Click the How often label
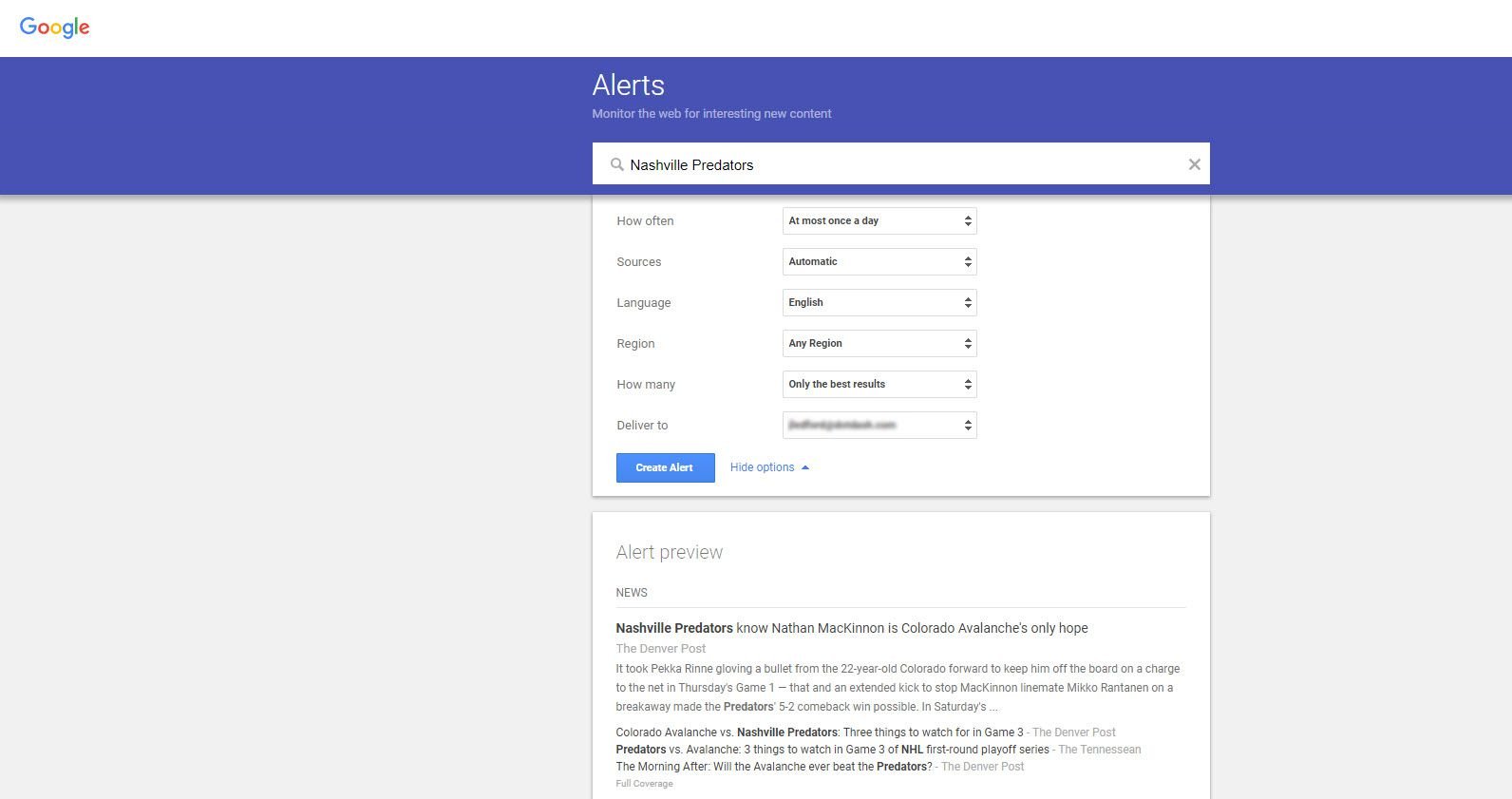The width and height of the screenshot is (1512, 799). tap(645, 221)
